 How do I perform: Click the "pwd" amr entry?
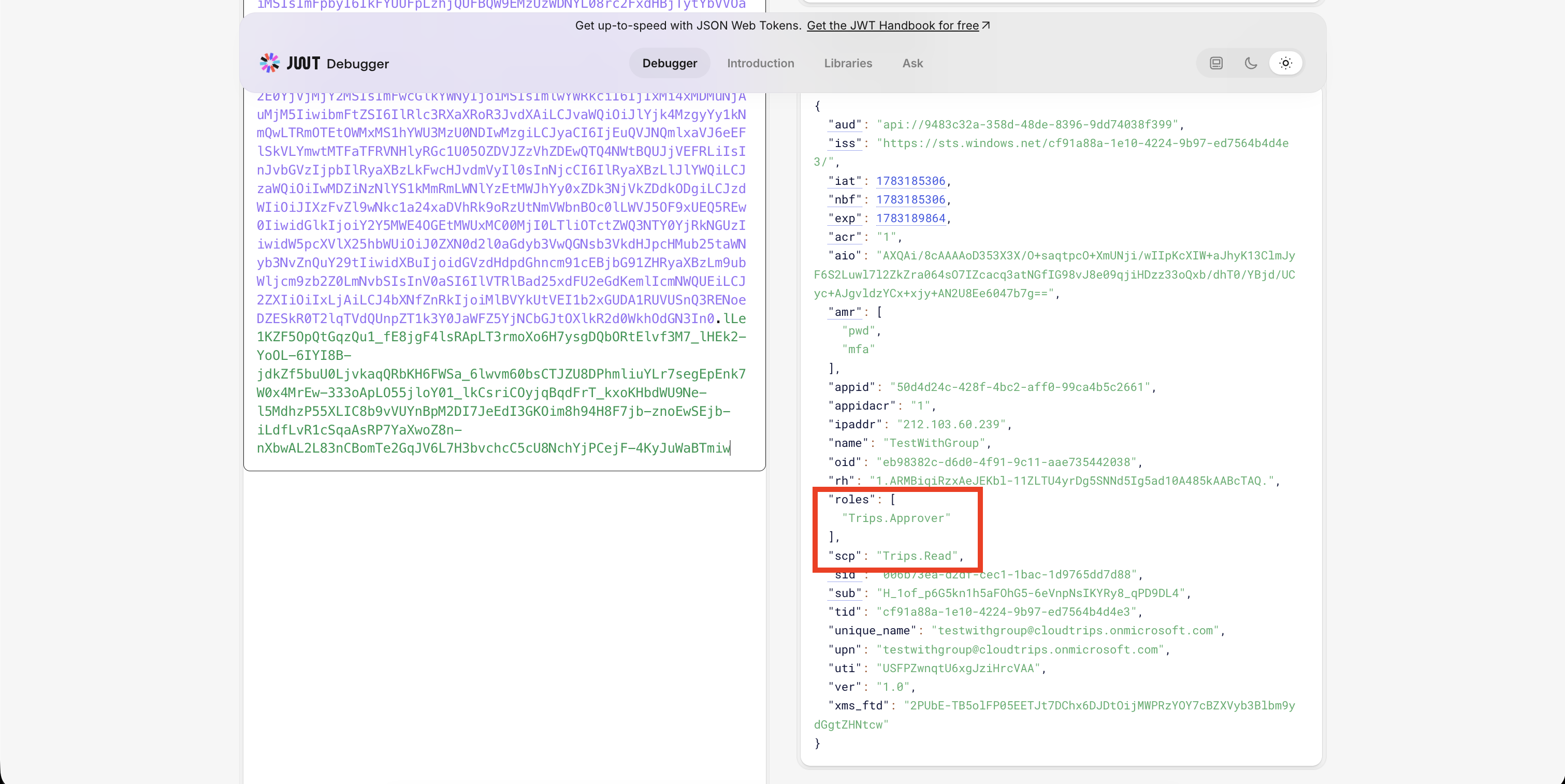(859, 331)
